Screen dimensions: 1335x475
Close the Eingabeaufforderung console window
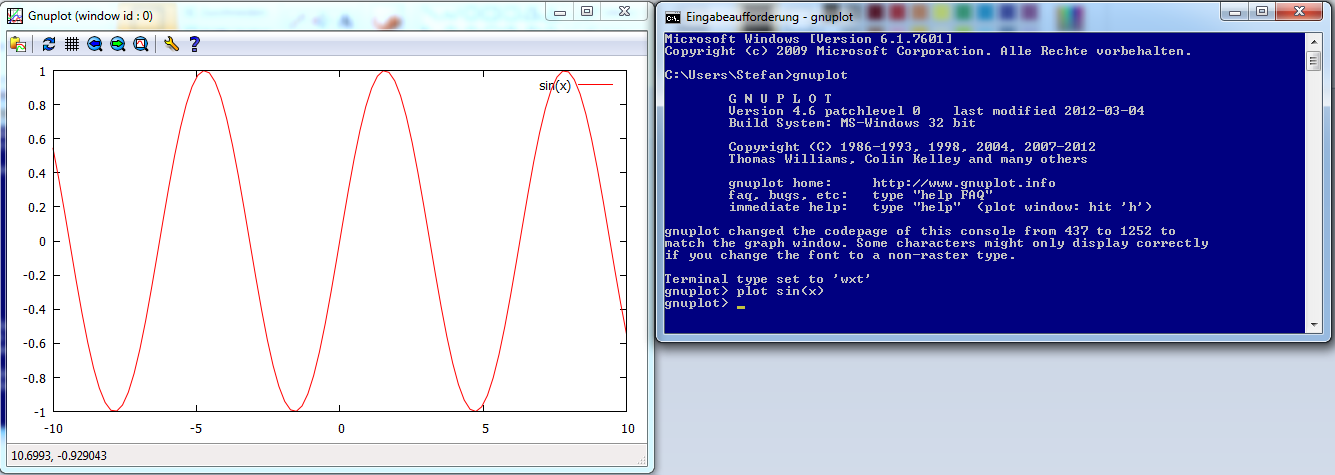(1299, 11)
